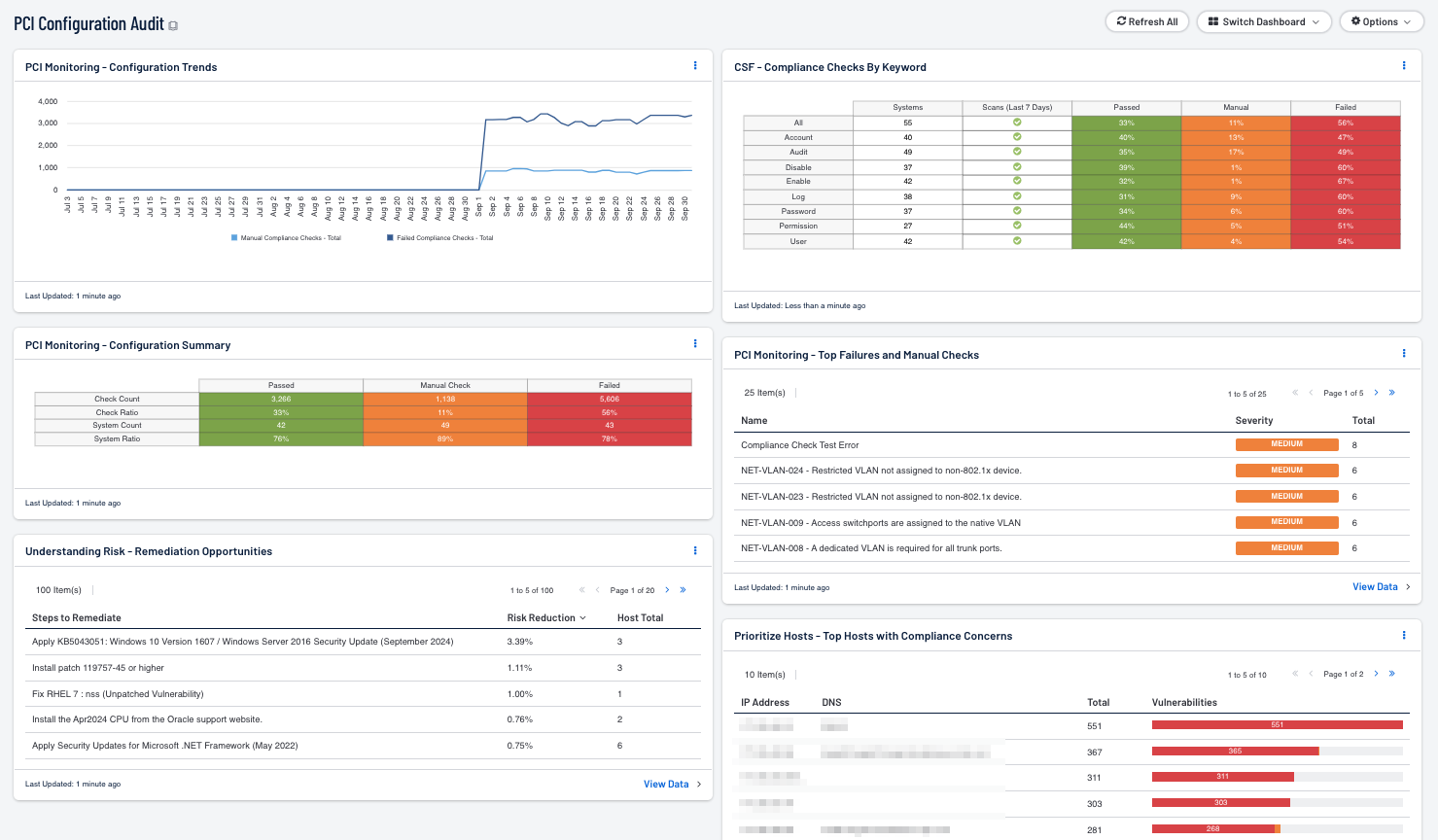
Task: Sort by Risk Reduction column
Action: 546,617
